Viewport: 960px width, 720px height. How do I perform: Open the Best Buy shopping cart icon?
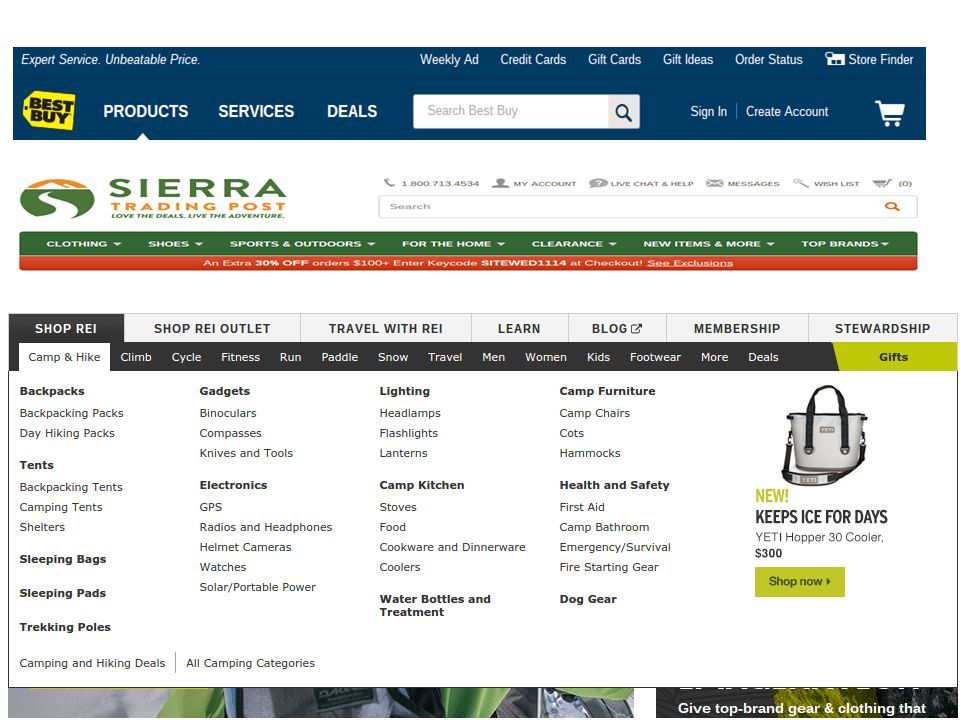[890, 113]
